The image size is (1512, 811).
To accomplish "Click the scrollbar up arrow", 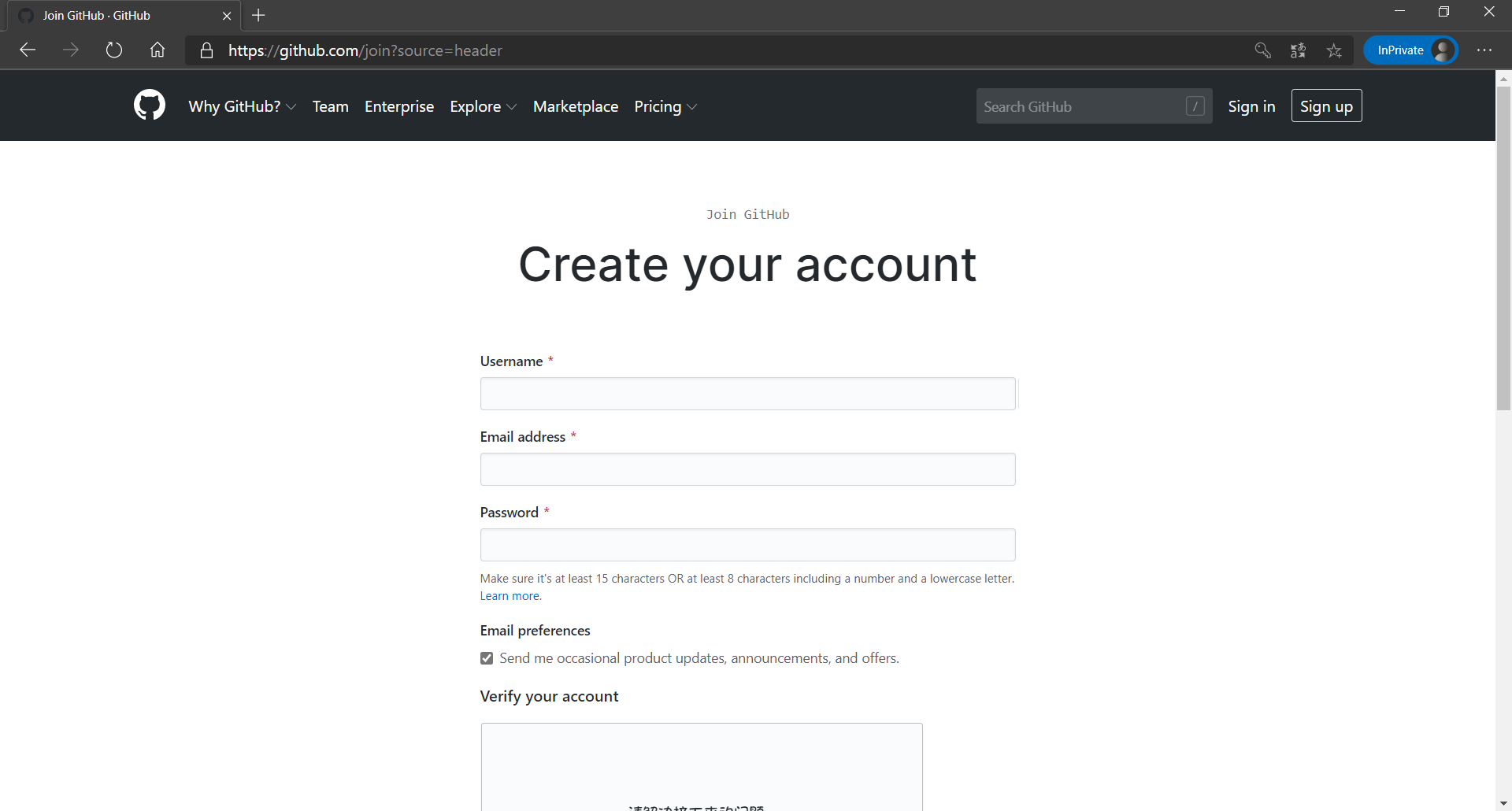I will (1504, 79).
